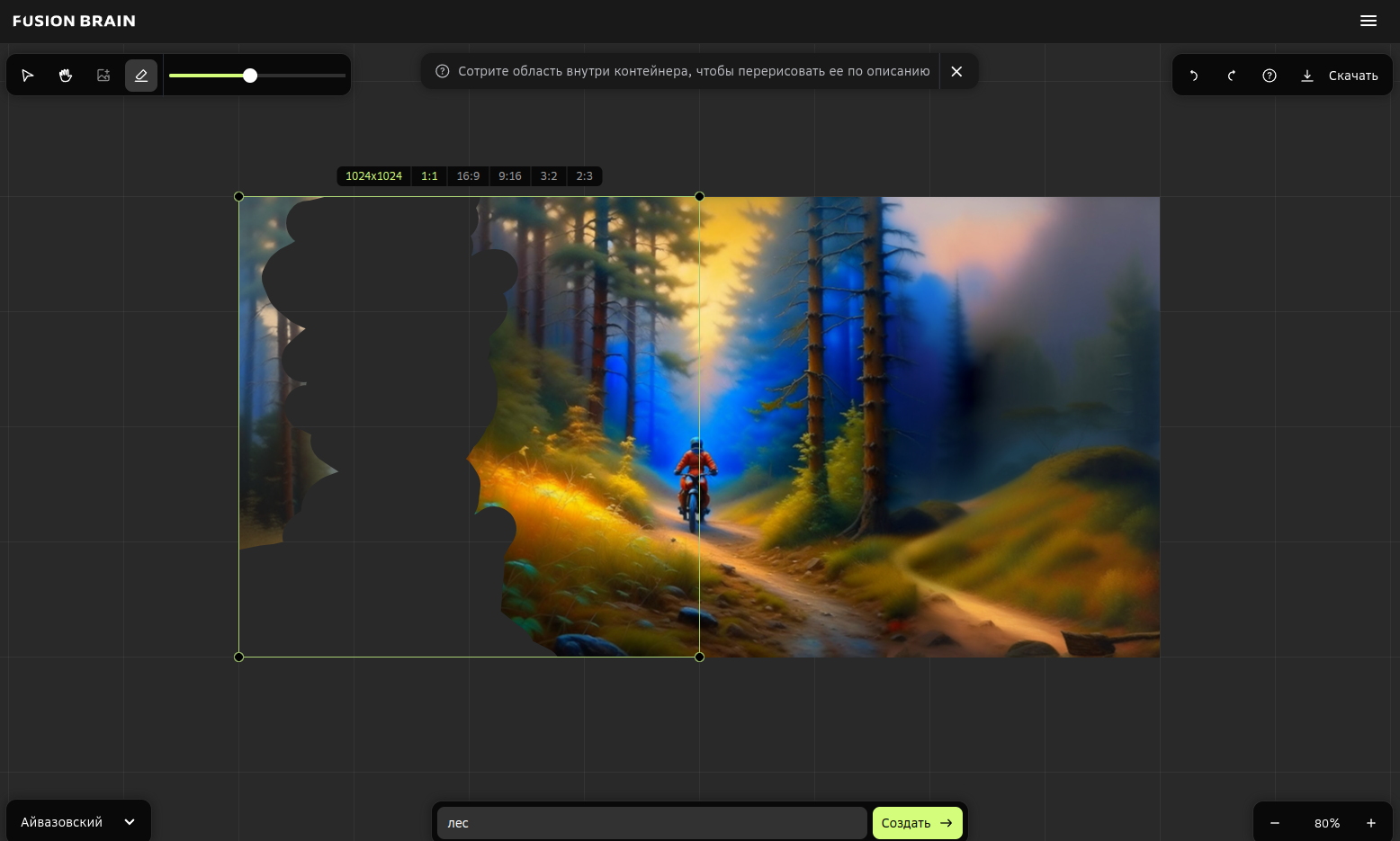The image size is (1400, 841).
Task: Zoom in with the plus button
Action: tap(1371, 823)
